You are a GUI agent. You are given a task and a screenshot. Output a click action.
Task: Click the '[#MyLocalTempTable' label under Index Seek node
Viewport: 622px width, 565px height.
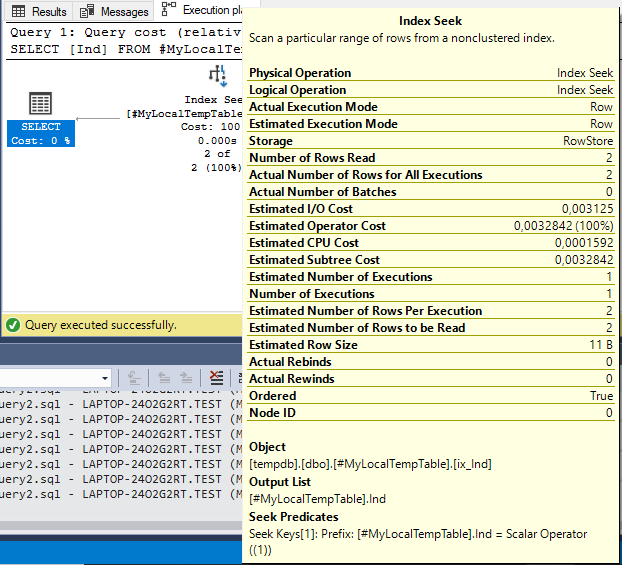[184, 114]
